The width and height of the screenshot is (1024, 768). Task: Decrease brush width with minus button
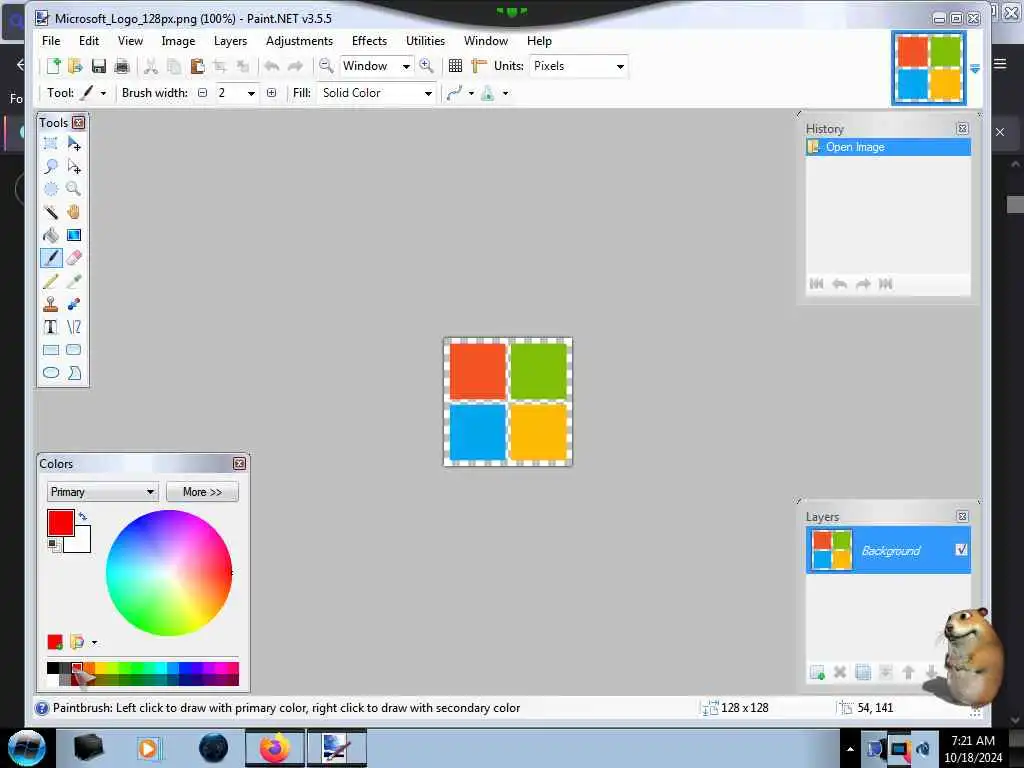click(202, 93)
